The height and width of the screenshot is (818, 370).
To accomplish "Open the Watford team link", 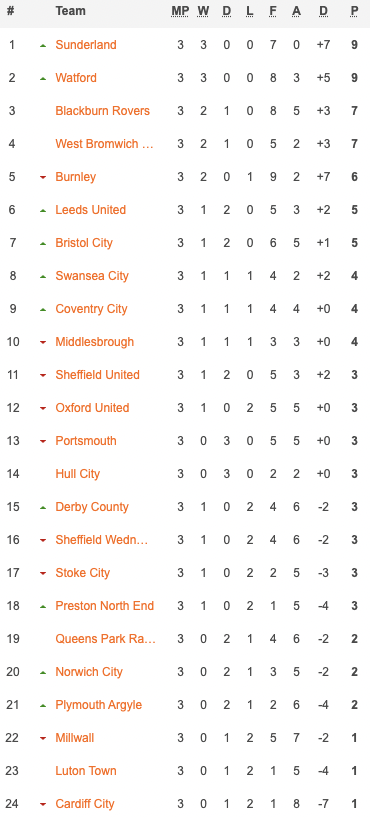I will tap(76, 78).
